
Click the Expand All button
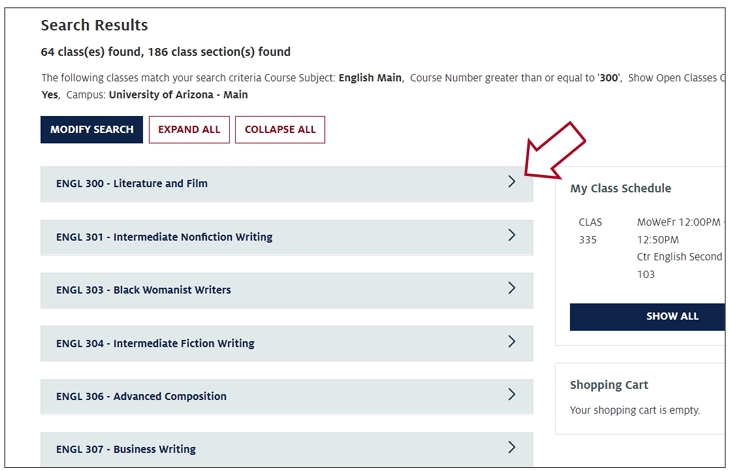(x=189, y=130)
